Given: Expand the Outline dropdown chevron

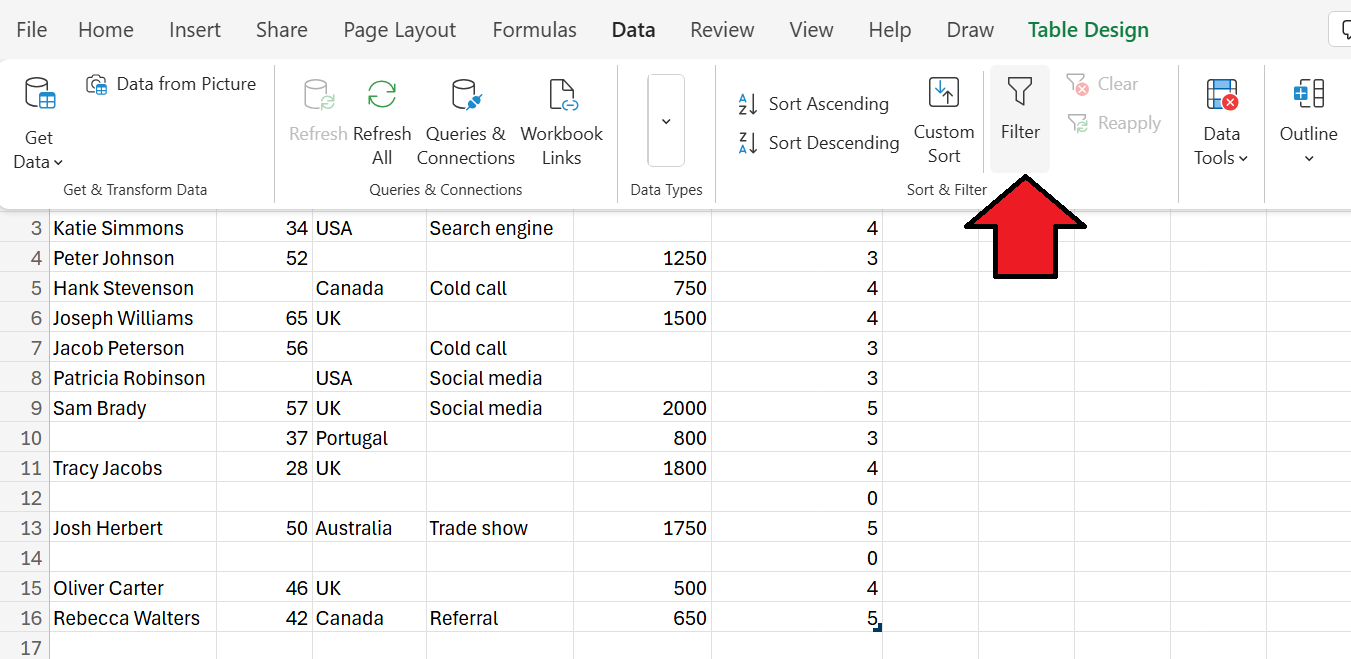Looking at the screenshot, I should coord(1308,158).
